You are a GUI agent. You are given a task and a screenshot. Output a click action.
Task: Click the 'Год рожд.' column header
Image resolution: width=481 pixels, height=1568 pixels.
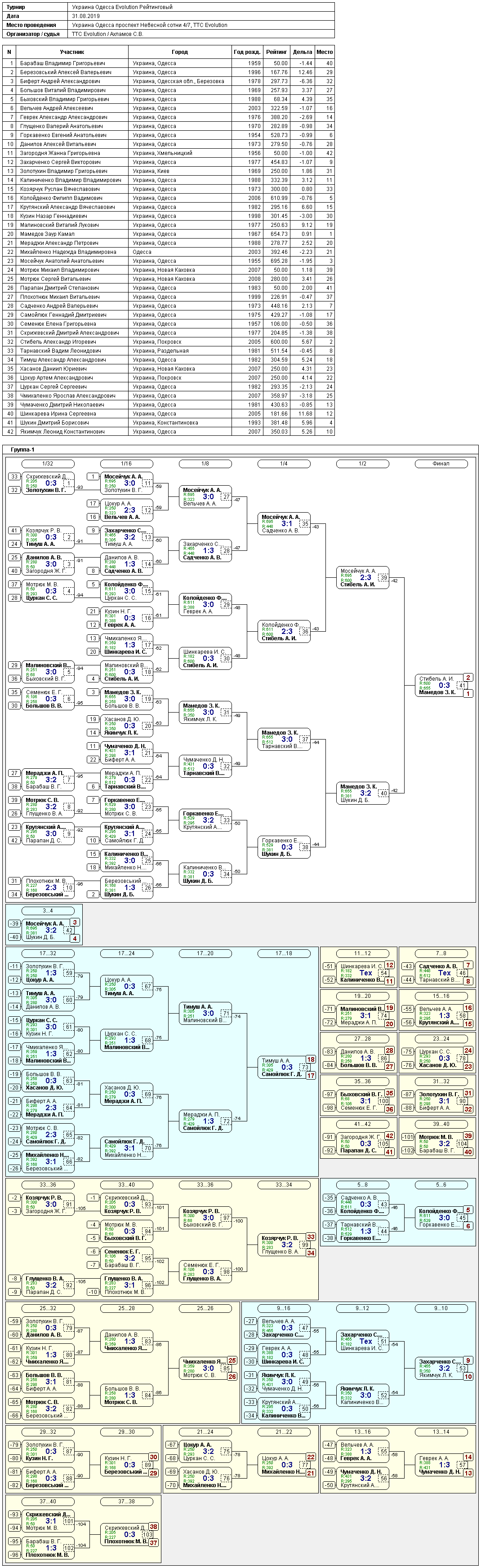[247, 53]
